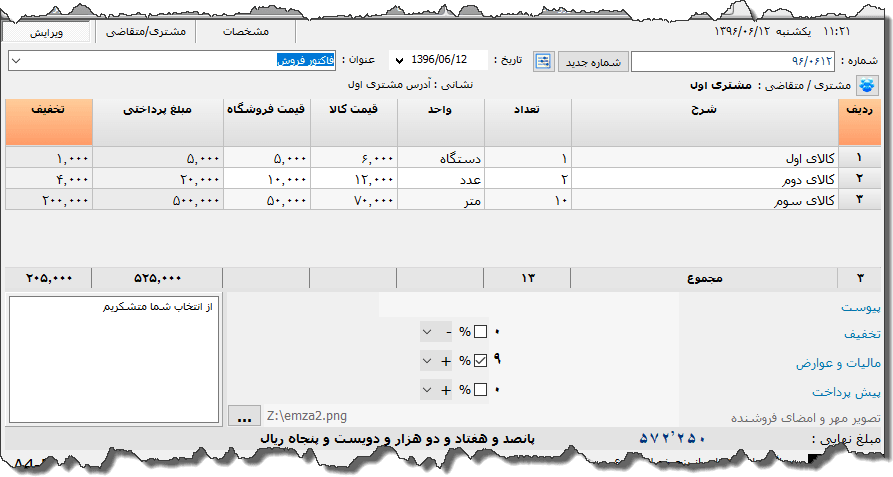The image size is (893, 477).
Task: Click the row header number ۲
Action: [859, 179]
